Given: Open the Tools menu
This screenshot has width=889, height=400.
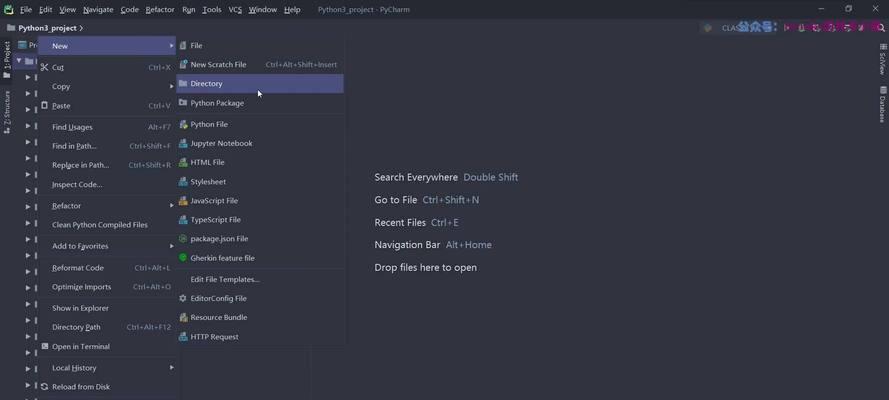Looking at the screenshot, I should [212, 10].
